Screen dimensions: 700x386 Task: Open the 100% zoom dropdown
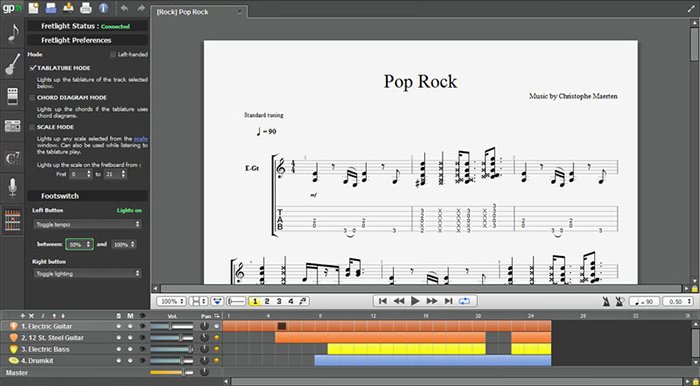[x=171, y=301]
